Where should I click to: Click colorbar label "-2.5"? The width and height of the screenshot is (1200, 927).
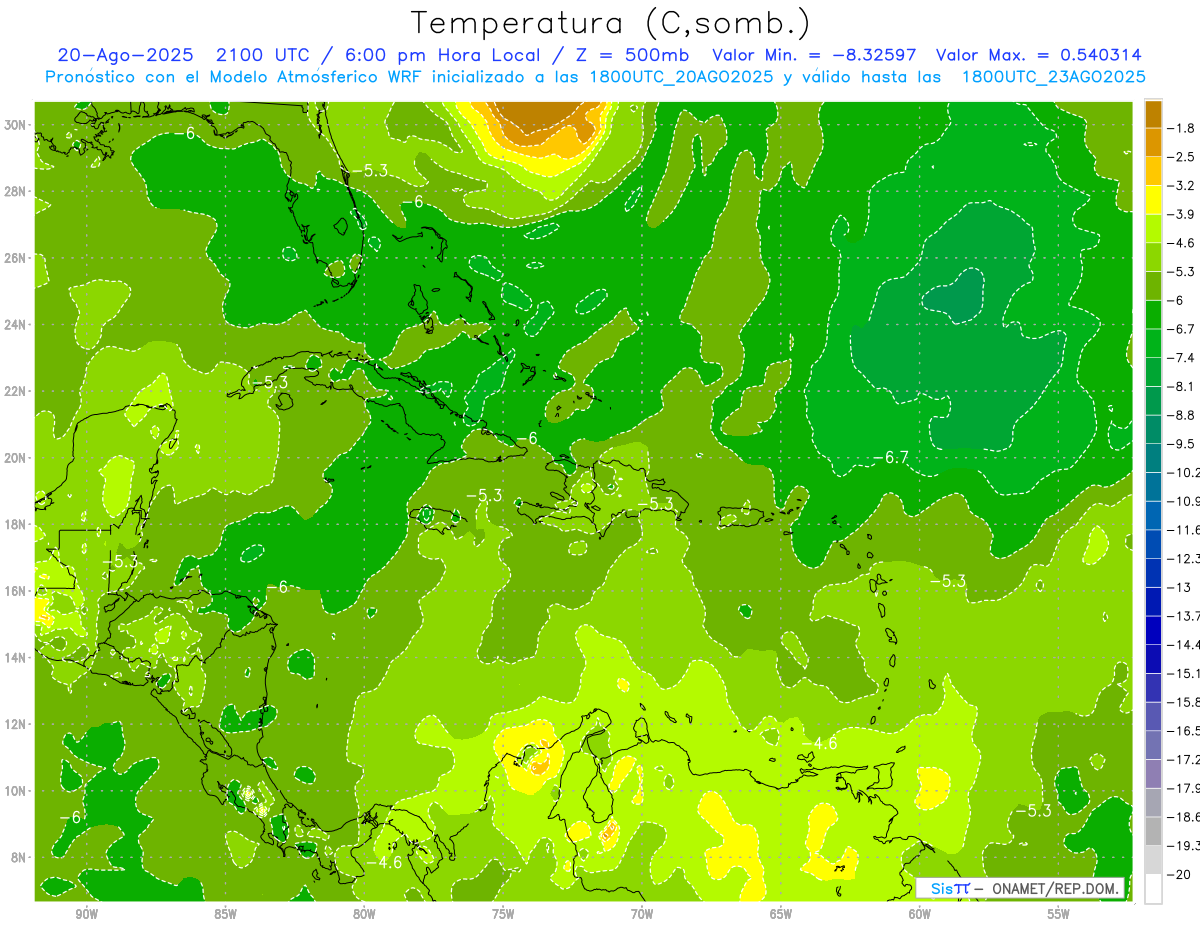pos(1183,157)
